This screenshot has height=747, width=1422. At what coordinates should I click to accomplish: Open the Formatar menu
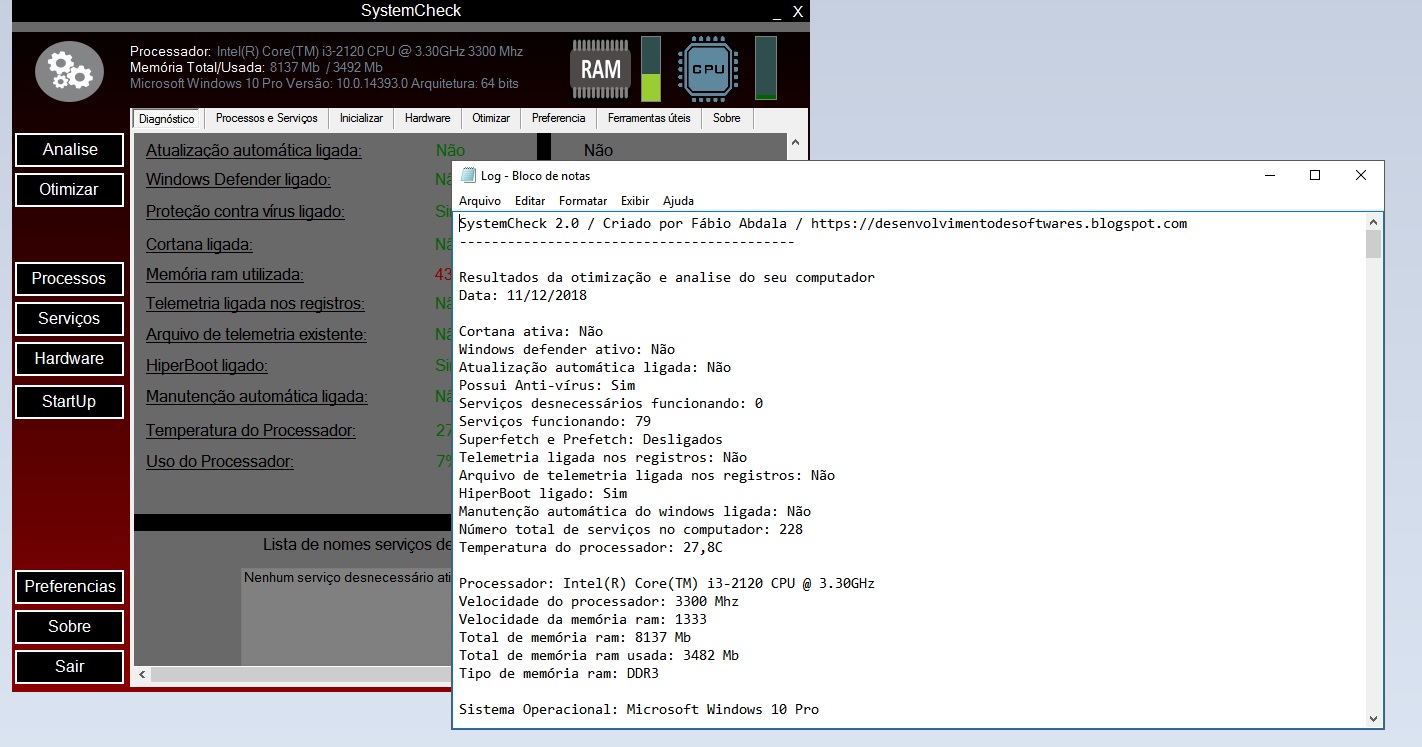582,200
